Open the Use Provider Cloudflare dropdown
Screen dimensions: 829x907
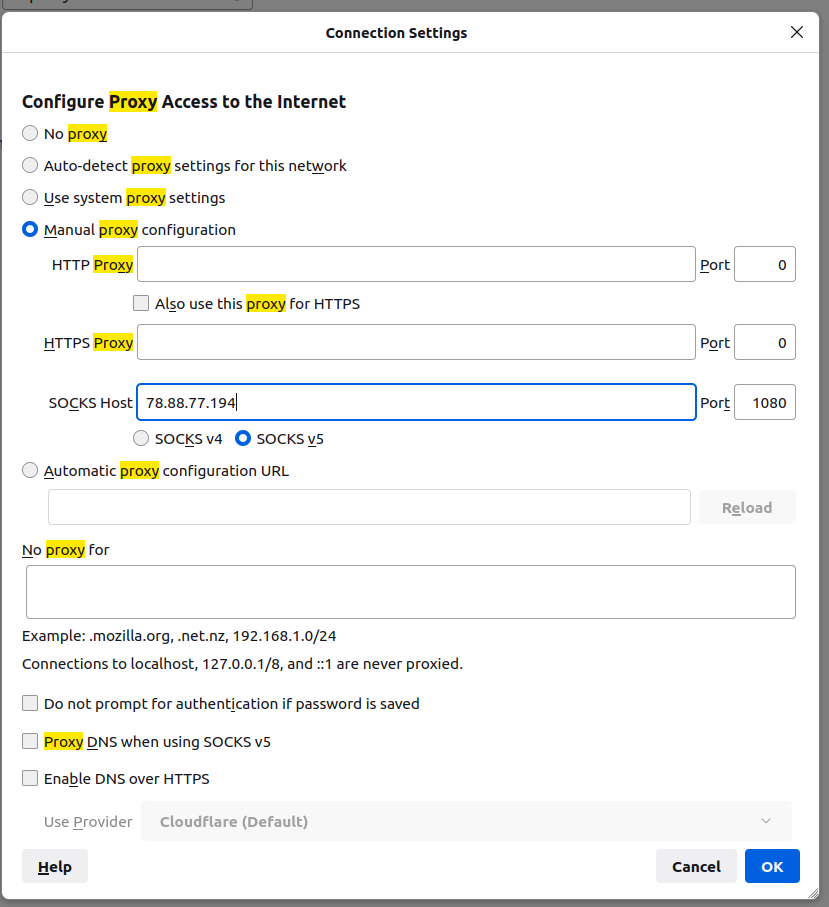coord(466,822)
